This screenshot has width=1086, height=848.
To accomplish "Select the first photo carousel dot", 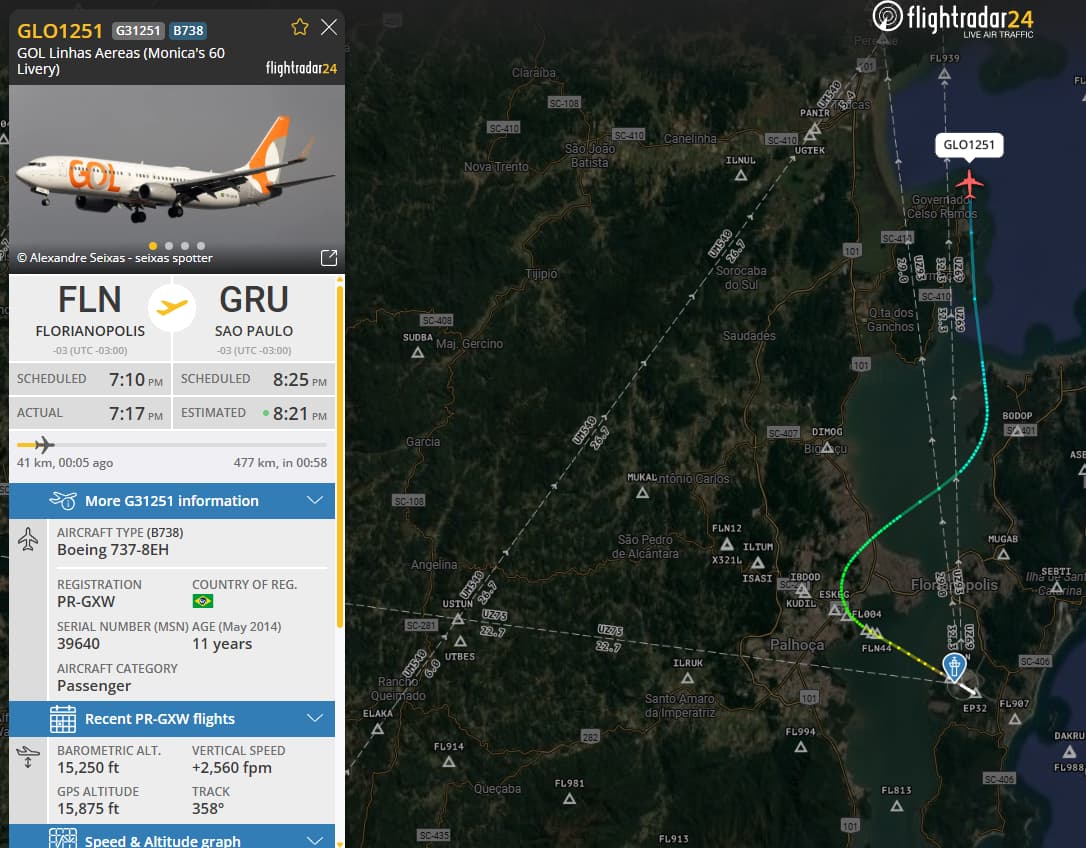I will pyautogui.click(x=153, y=246).
